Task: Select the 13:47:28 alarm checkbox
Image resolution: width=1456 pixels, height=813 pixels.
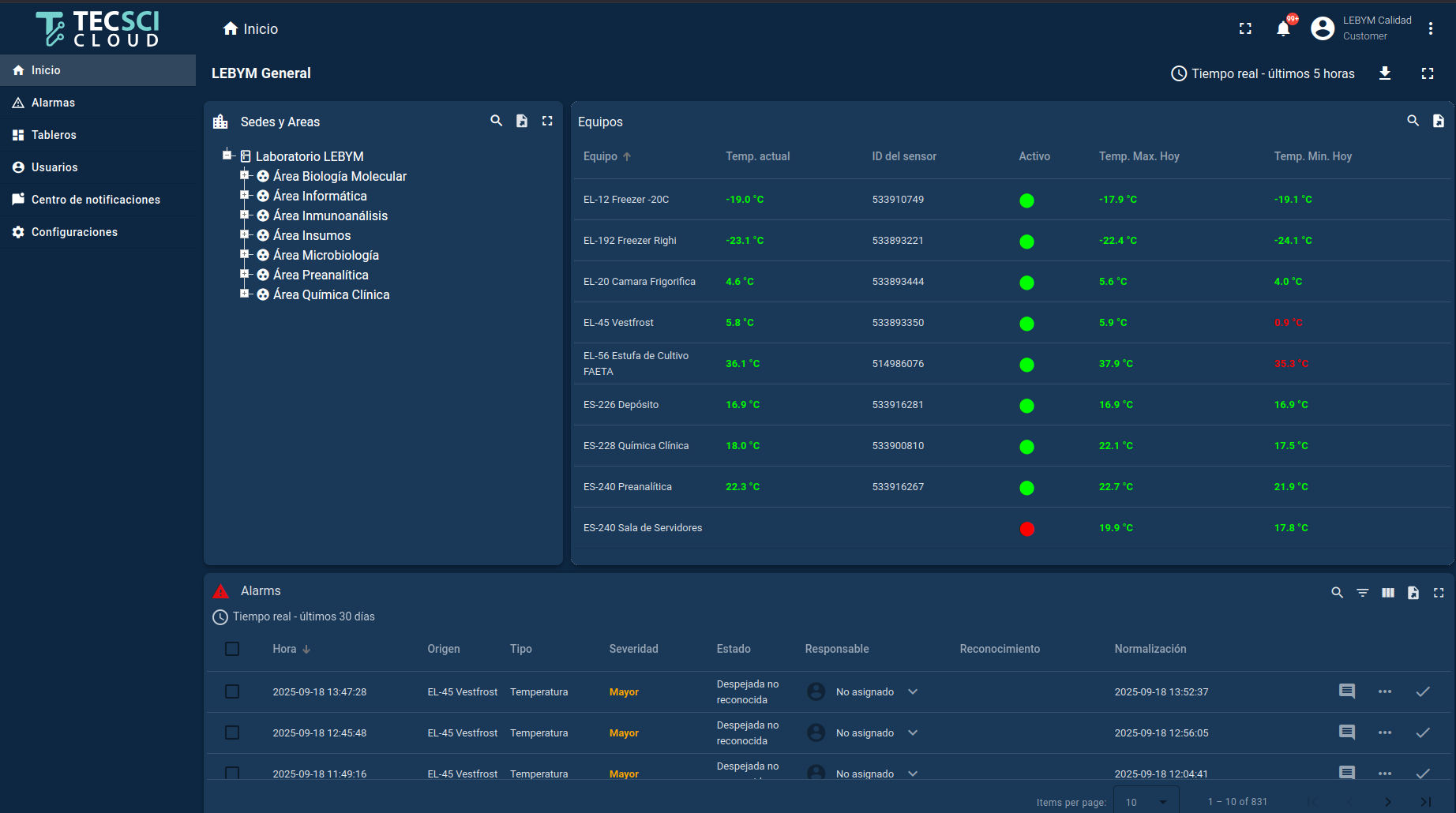Action: (x=232, y=691)
